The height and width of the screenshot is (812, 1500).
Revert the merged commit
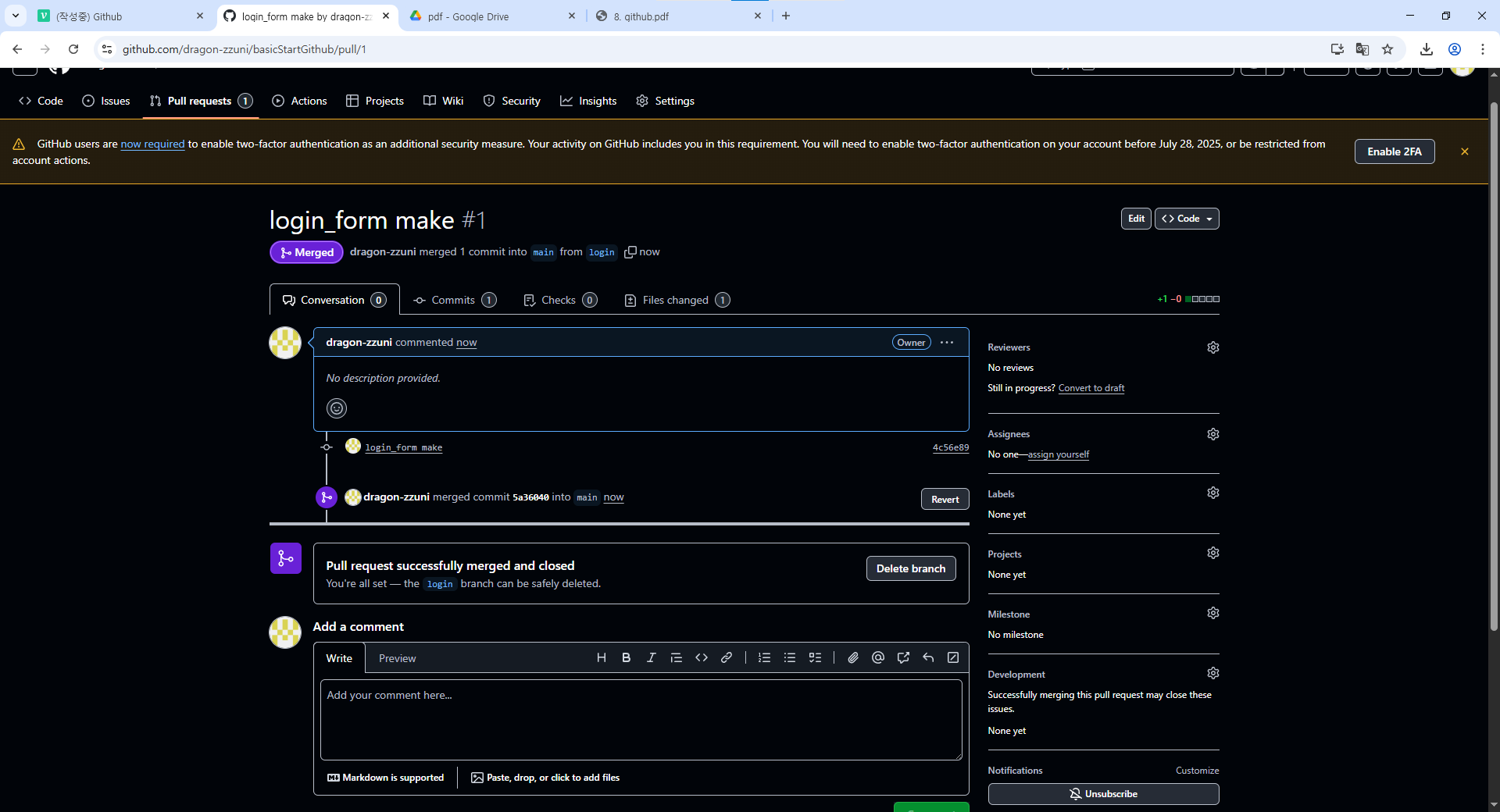point(945,499)
